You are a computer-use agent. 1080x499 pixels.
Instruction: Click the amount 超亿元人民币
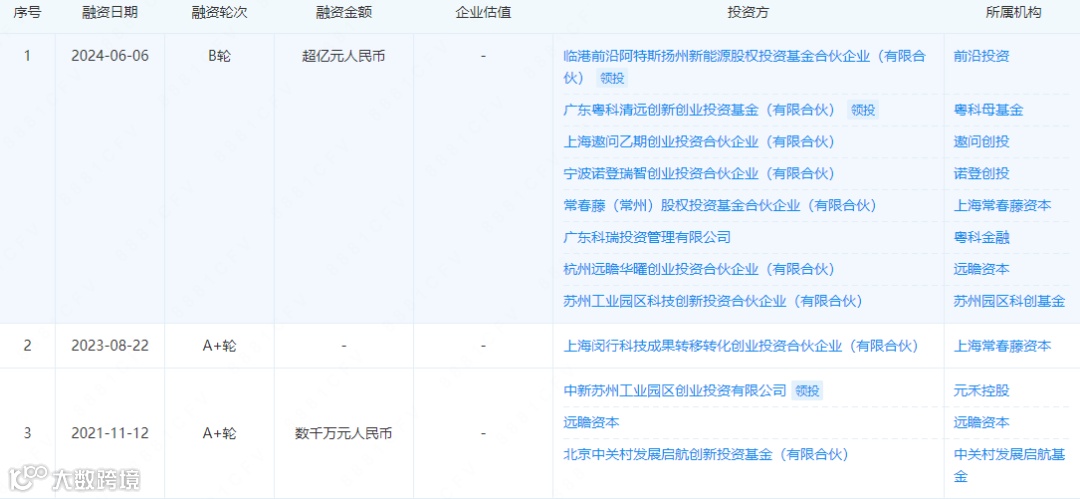(x=344, y=57)
